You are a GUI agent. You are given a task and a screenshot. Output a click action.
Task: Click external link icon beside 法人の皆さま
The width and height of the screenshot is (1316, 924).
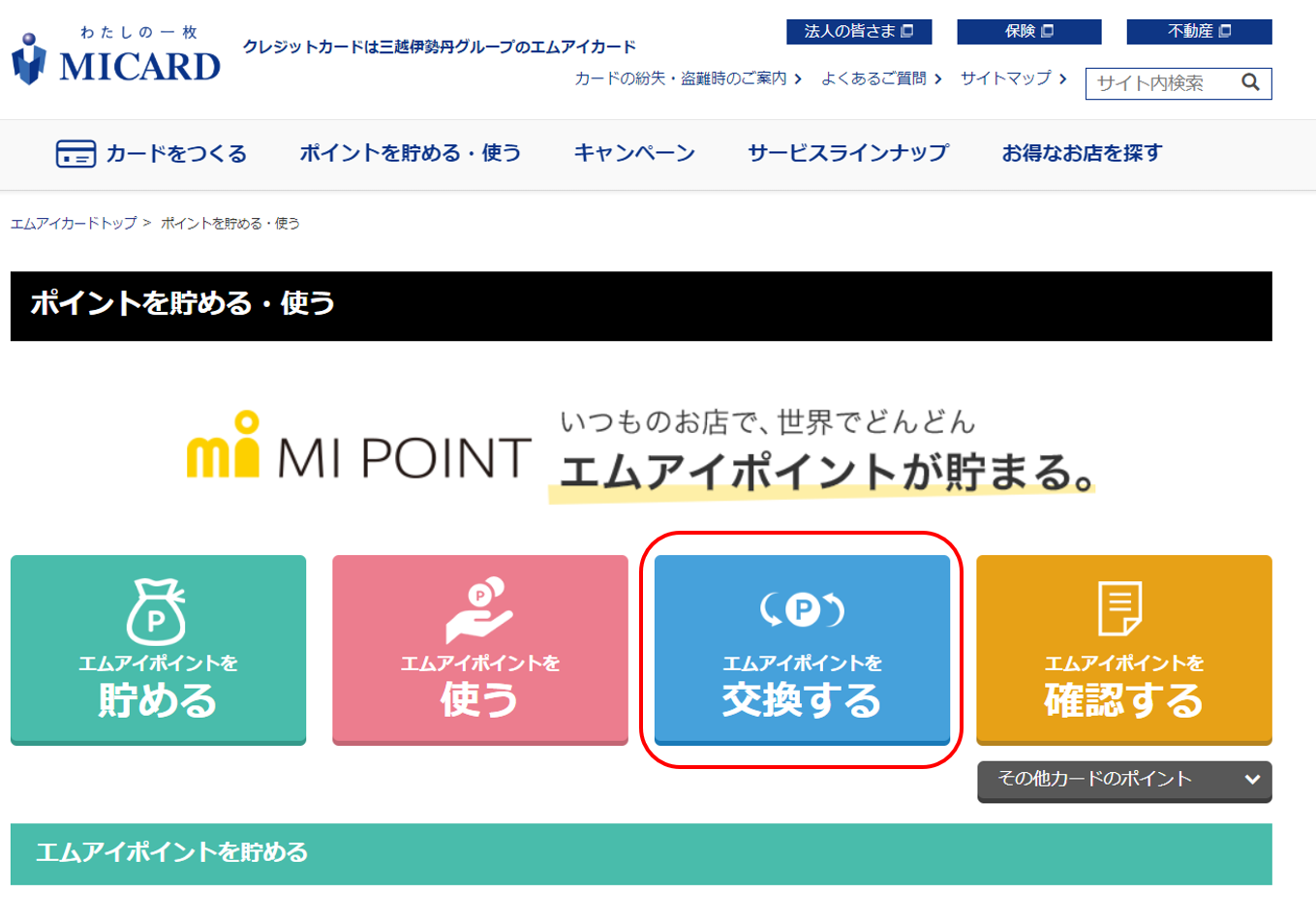click(907, 31)
